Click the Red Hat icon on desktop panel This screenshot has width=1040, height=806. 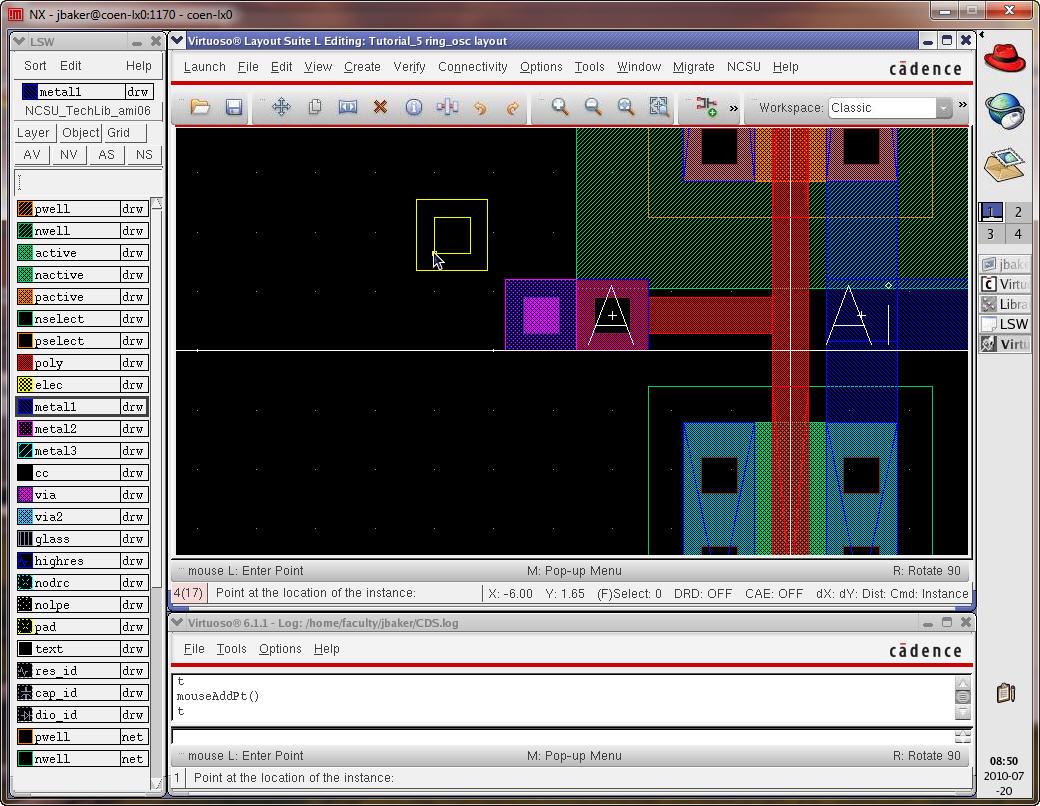(x=1005, y=57)
